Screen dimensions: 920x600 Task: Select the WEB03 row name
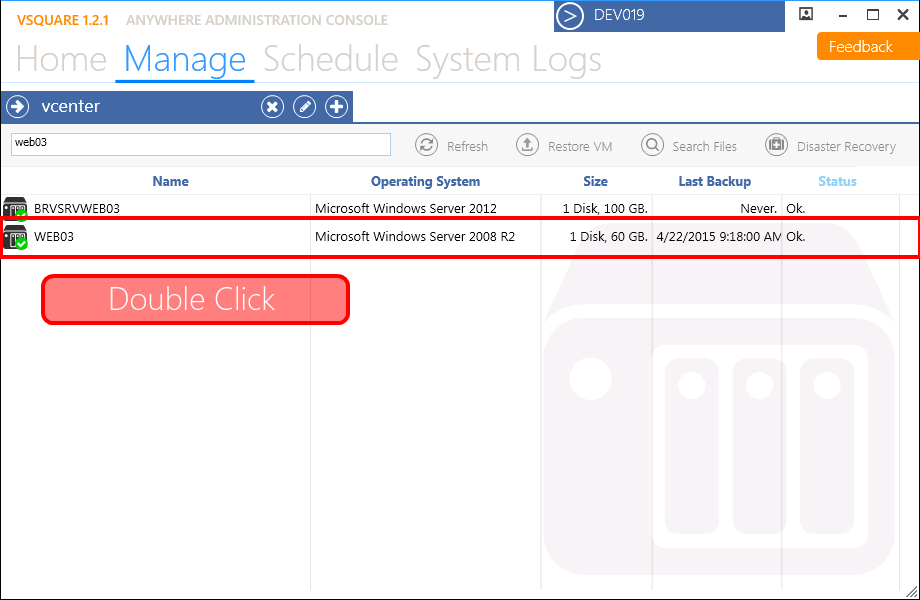click(54, 236)
